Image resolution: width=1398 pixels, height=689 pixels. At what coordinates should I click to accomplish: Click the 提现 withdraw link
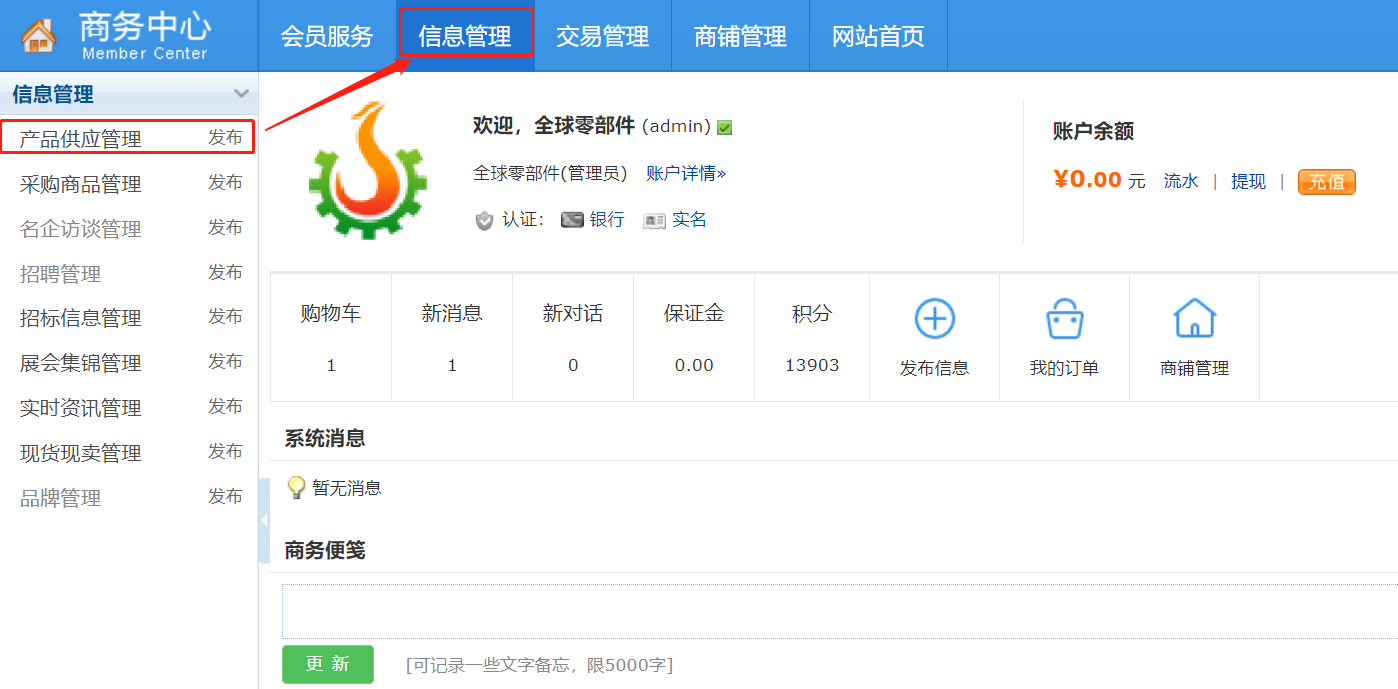(1248, 182)
